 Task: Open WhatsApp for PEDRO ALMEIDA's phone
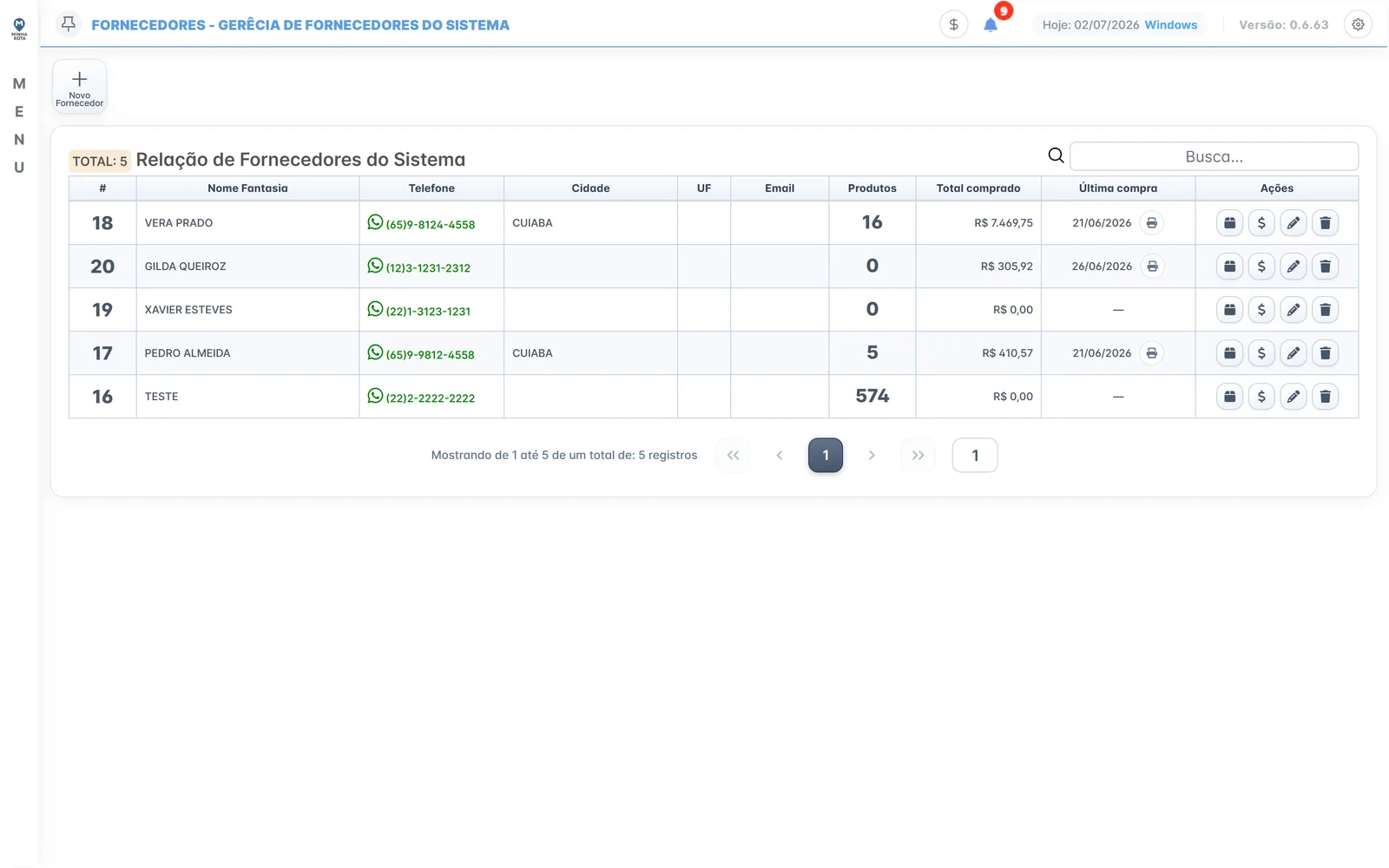[375, 352]
